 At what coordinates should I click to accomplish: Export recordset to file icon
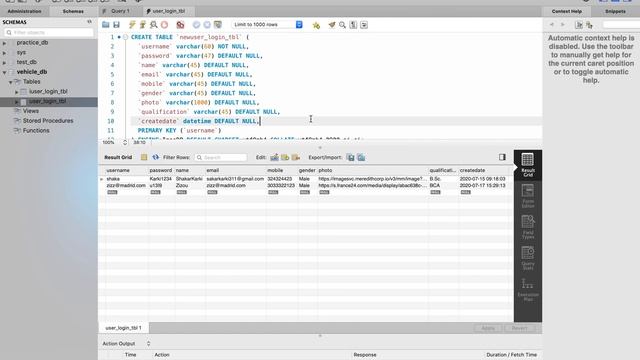click(351, 157)
